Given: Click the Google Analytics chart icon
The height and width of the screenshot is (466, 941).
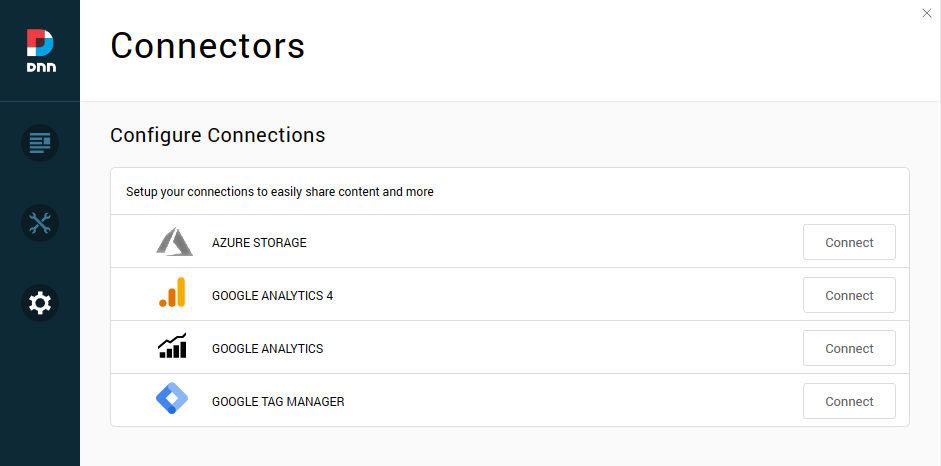Looking at the screenshot, I should pyautogui.click(x=172, y=348).
